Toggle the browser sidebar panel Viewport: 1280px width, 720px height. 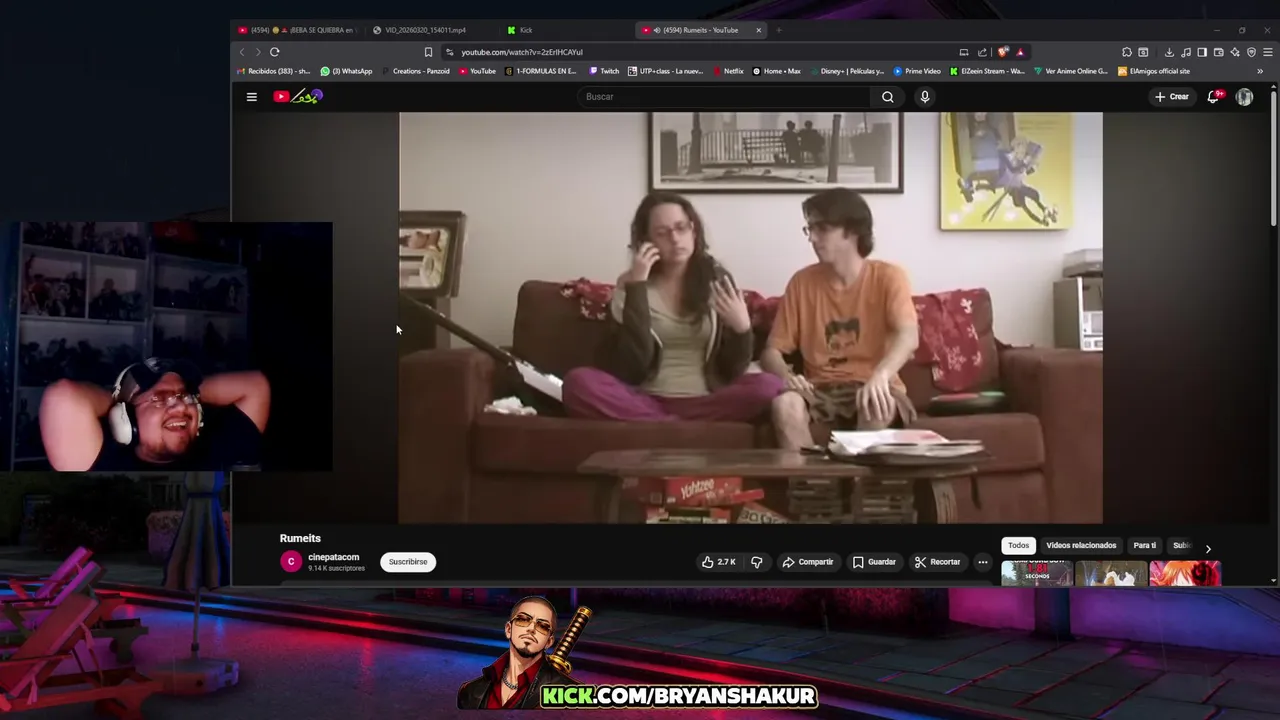[x=1202, y=52]
